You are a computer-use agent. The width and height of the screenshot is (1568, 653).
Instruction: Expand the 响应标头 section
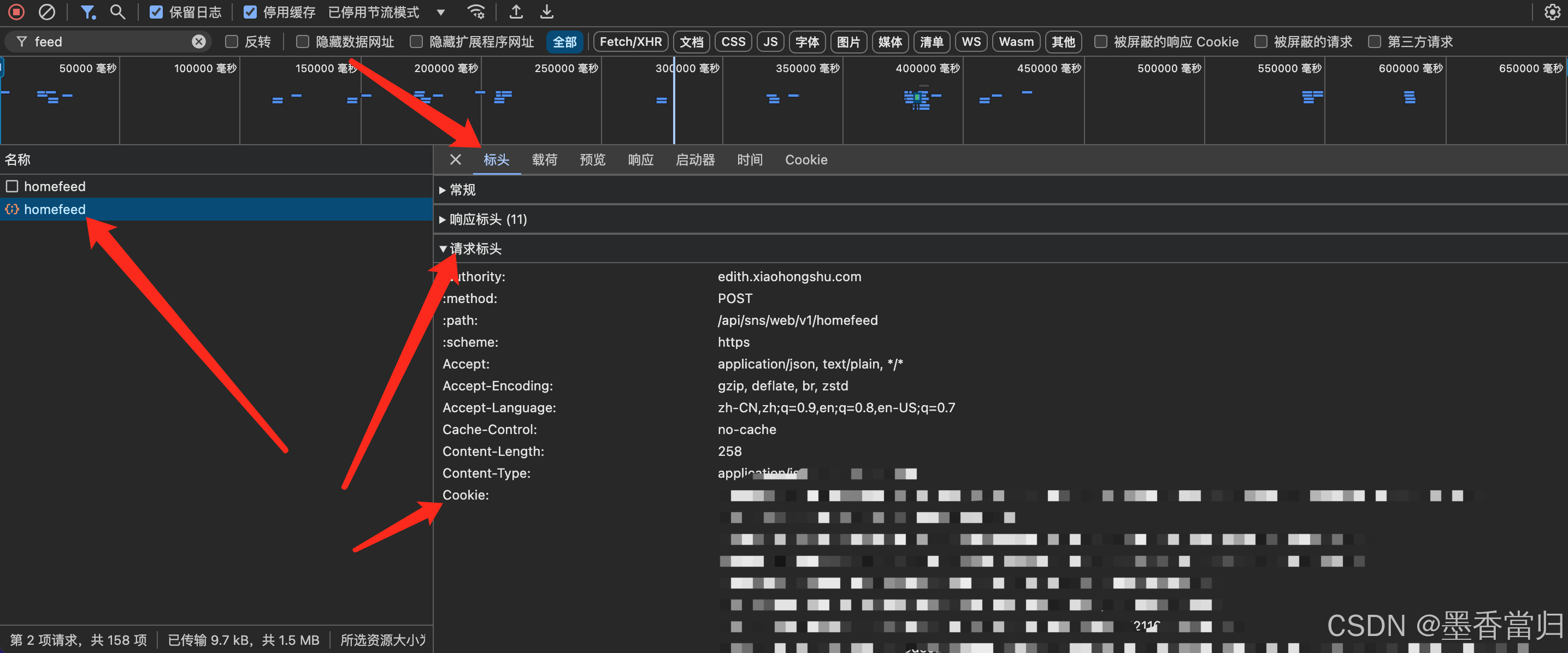pyautogui.click(x=487, y=219)
